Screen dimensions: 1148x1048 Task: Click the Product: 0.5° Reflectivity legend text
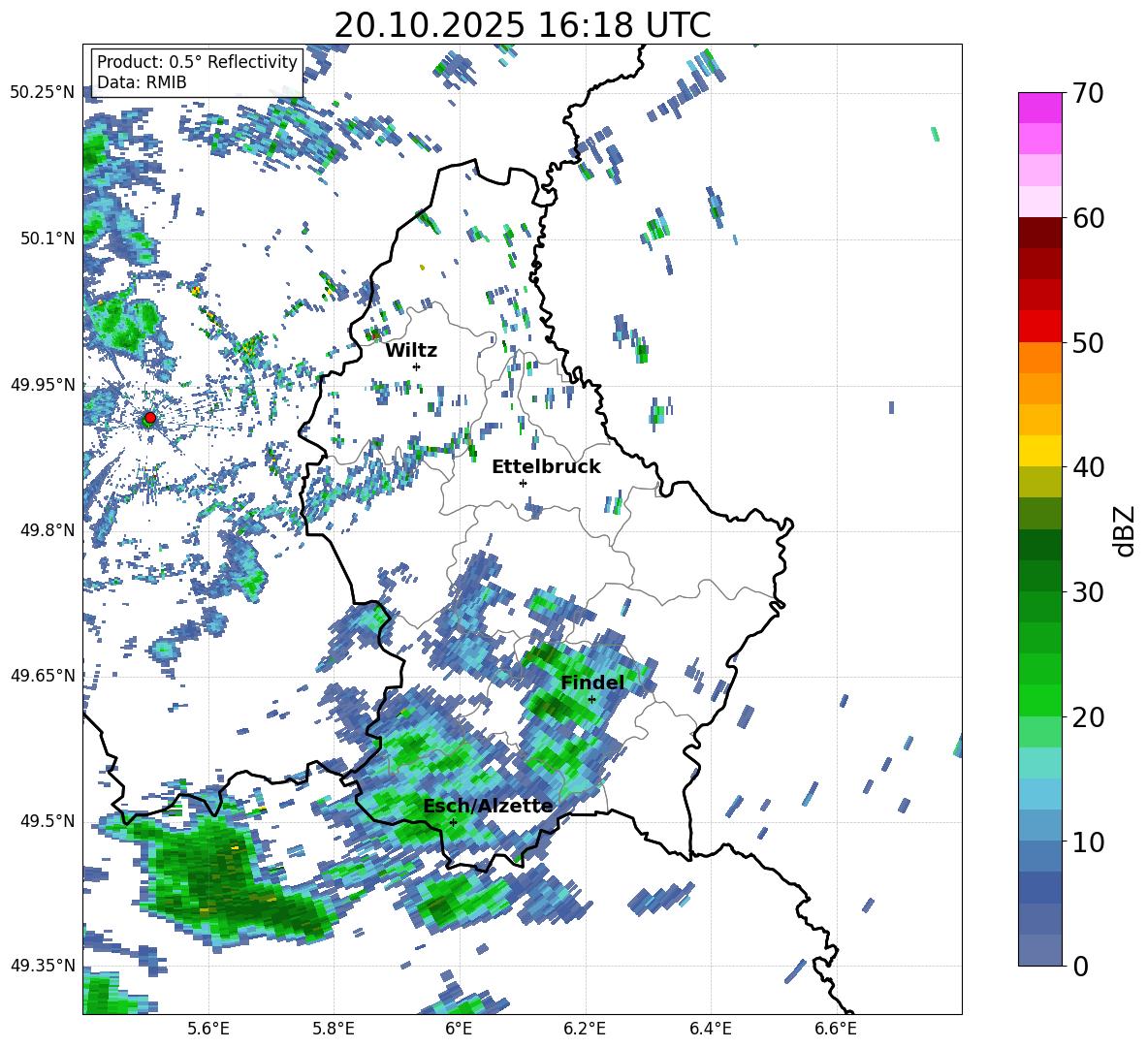coord(197,61)
